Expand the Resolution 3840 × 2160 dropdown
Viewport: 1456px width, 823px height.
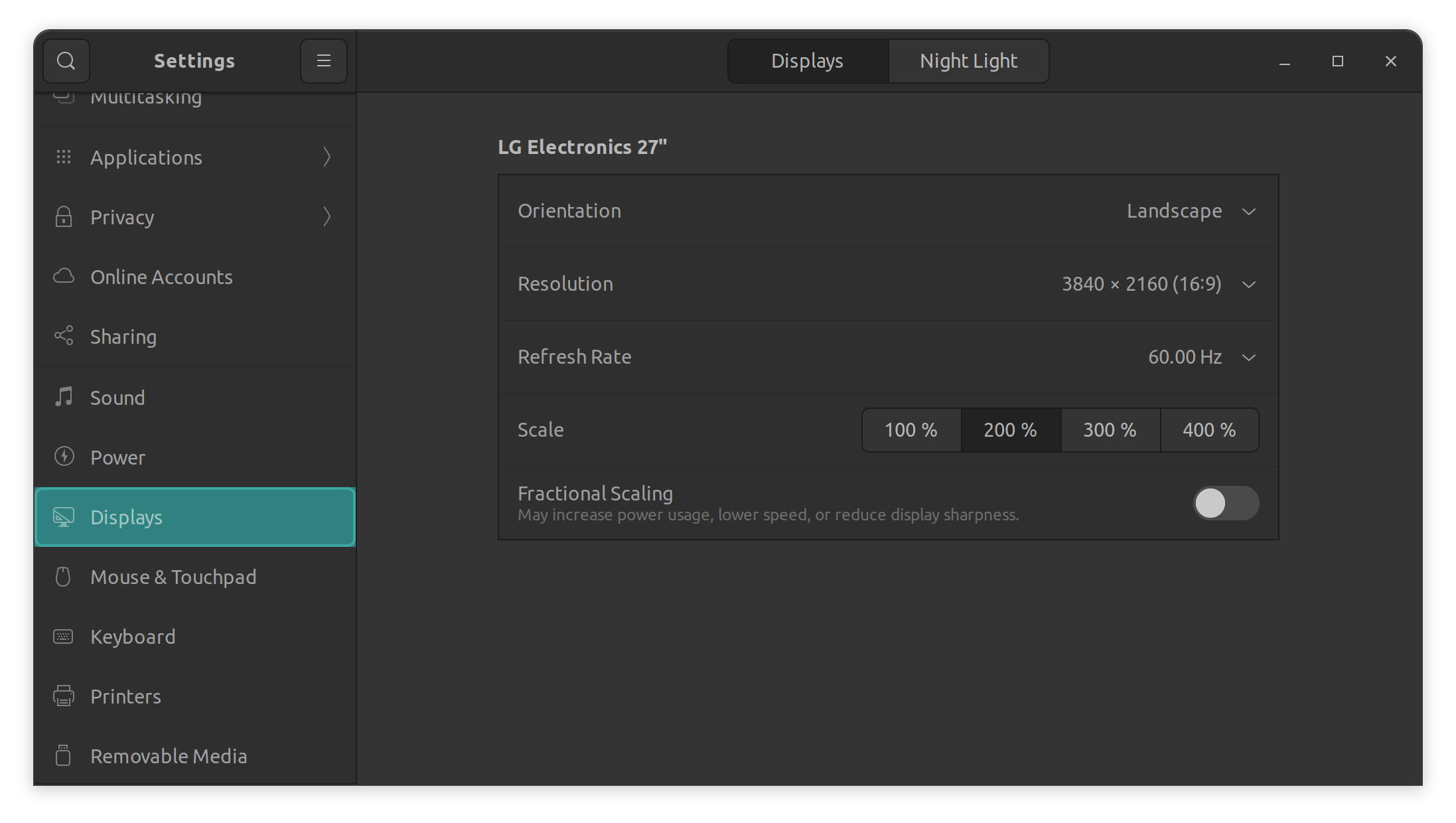tap(1157, 284)
